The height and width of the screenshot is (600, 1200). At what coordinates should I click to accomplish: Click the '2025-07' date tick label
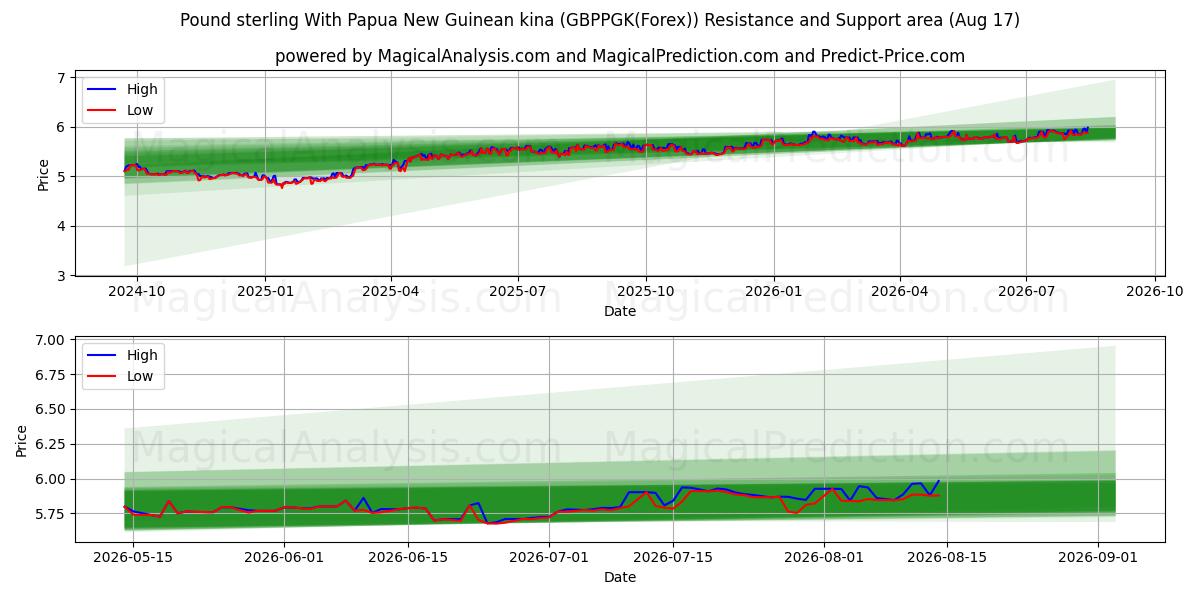(517, 292)
